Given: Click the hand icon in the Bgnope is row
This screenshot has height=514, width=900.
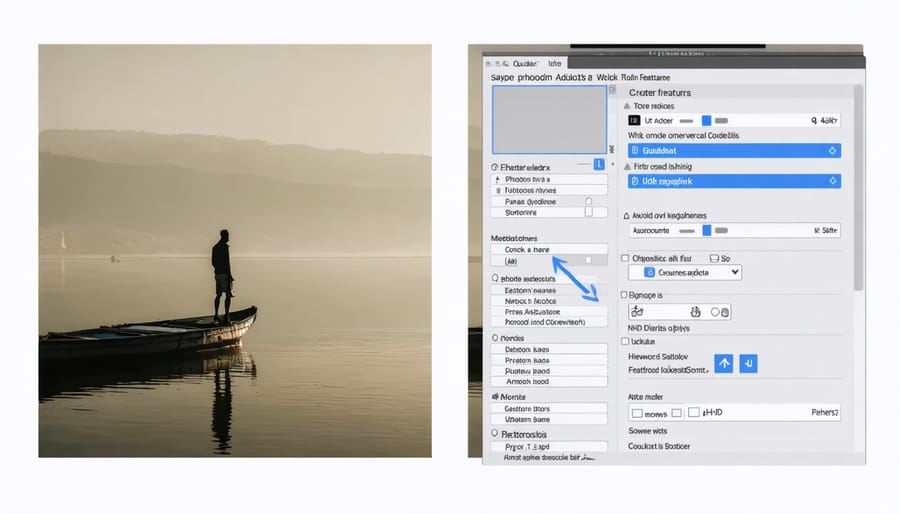Looking at the screenshot, I should tap(696, 312).
